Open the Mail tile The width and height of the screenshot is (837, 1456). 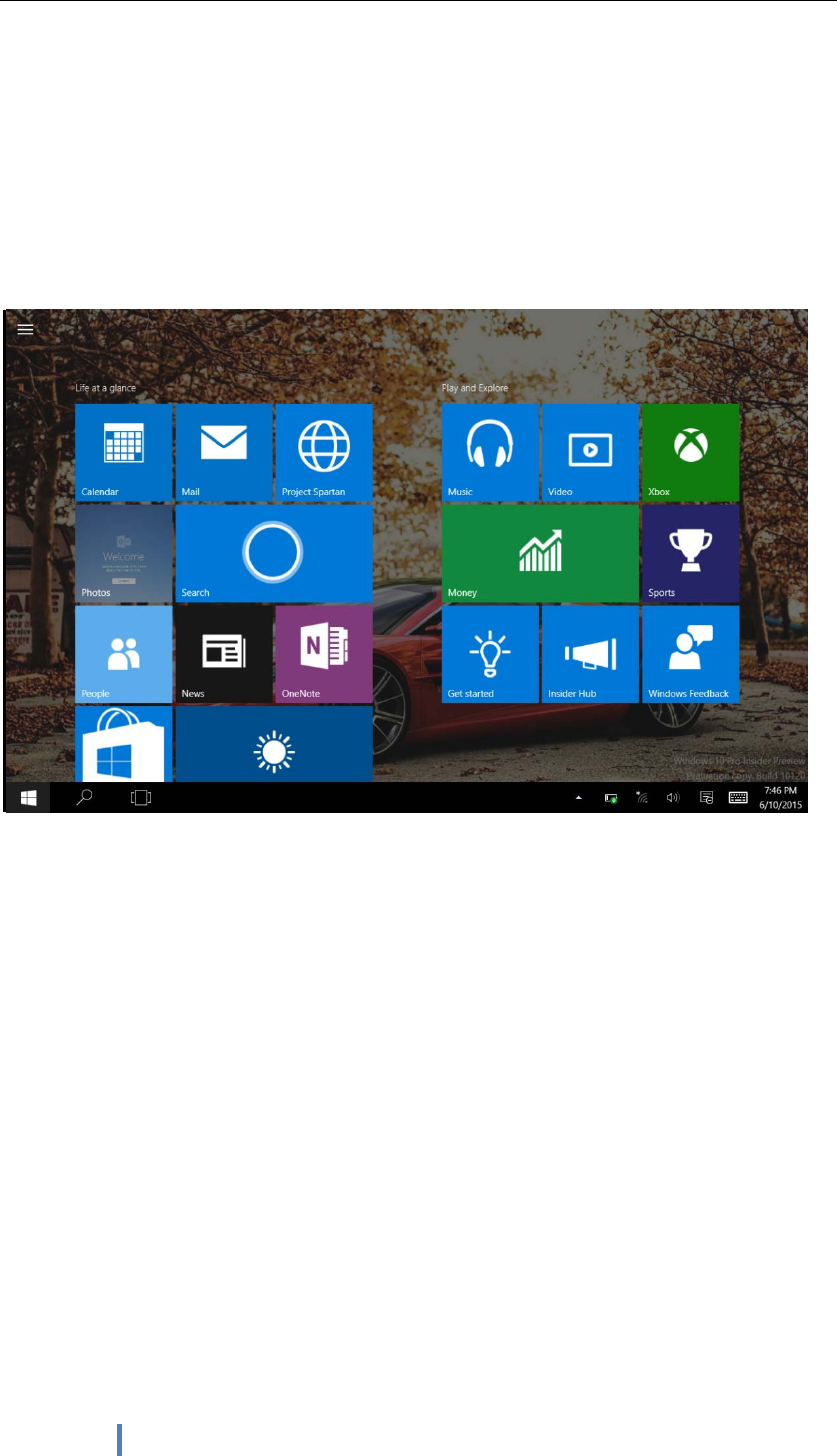(224, 452)
